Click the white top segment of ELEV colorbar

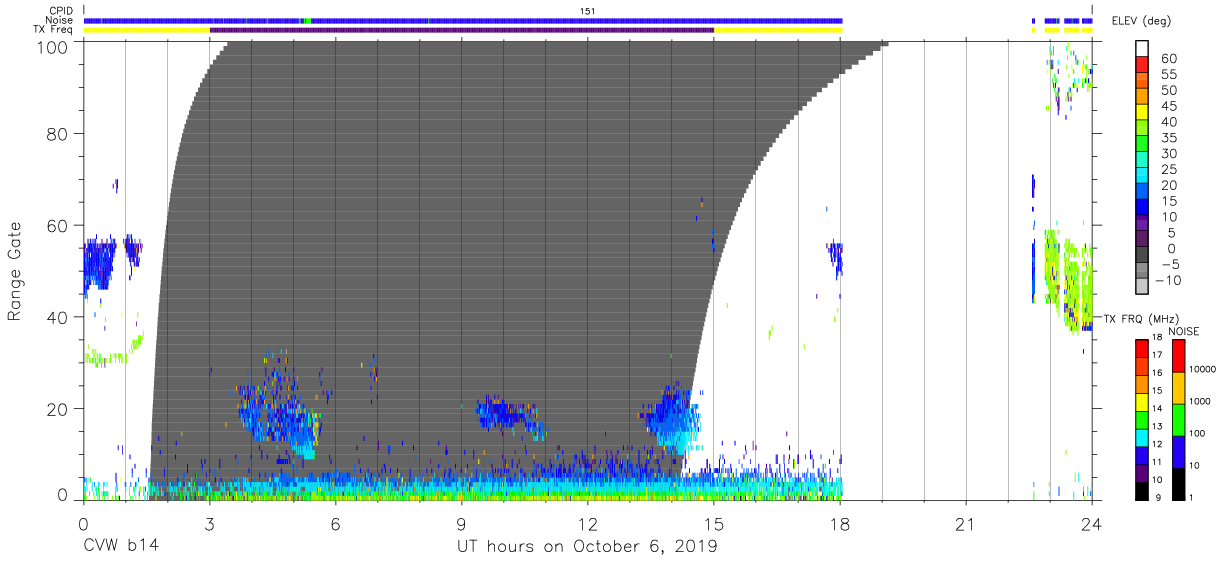pos(1143,49)
